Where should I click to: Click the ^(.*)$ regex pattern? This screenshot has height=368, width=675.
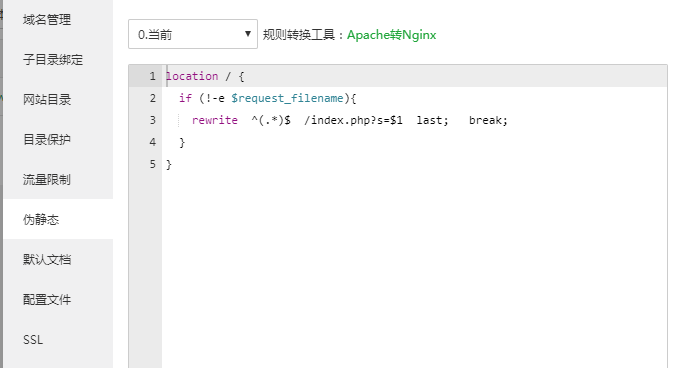pos(271,121)
